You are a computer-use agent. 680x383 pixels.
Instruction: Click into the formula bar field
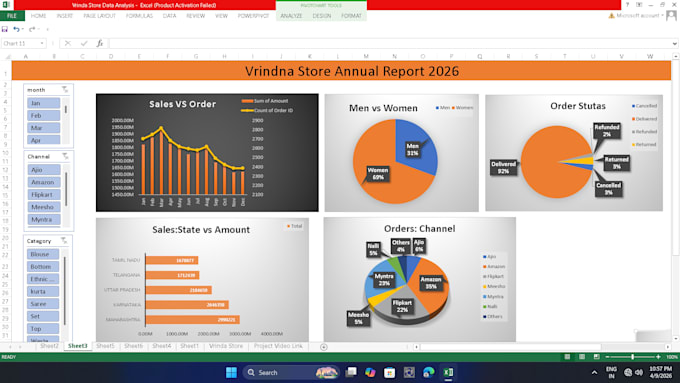coord(389,43)
